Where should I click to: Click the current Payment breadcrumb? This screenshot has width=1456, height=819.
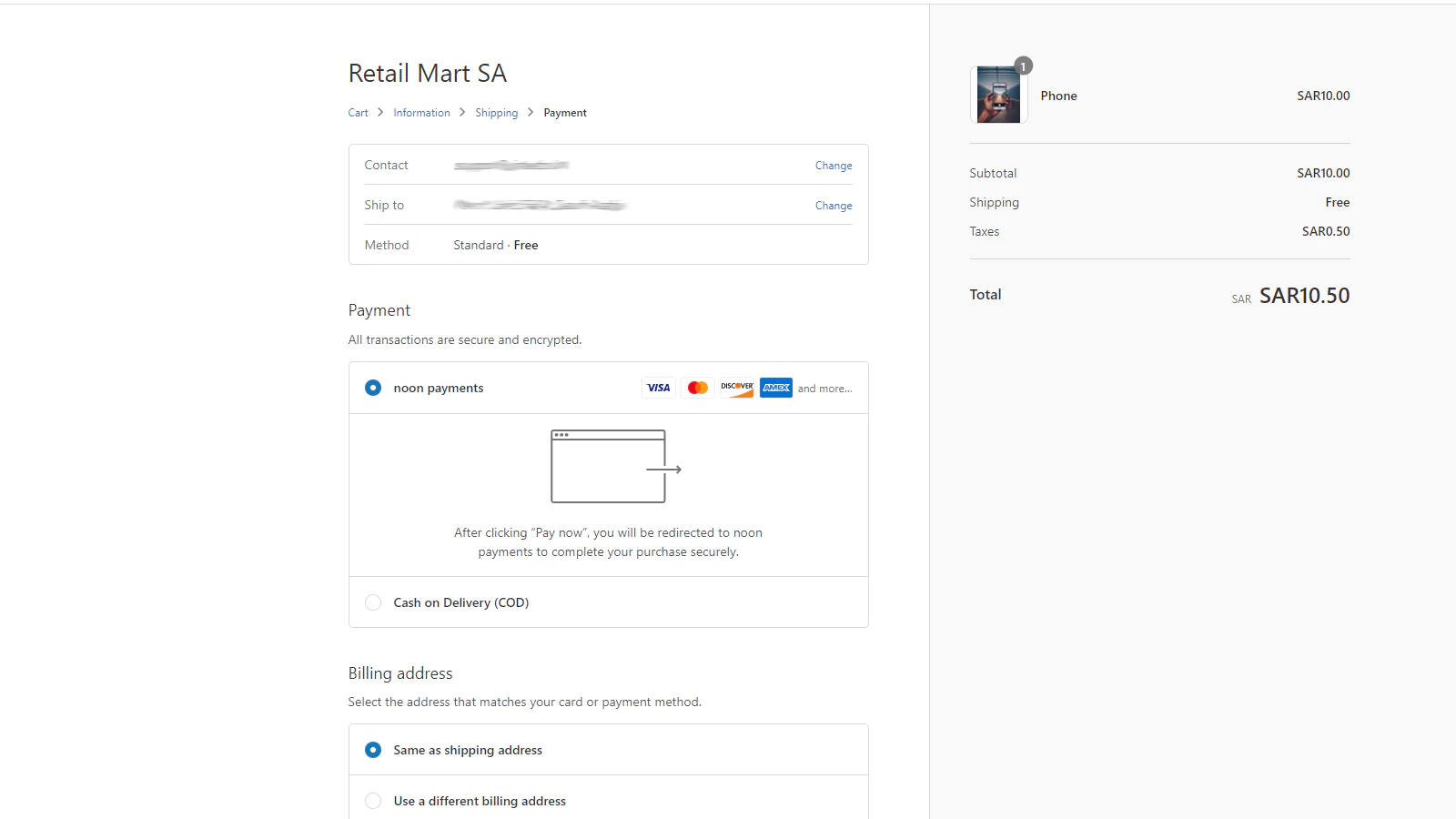[565, 113]
